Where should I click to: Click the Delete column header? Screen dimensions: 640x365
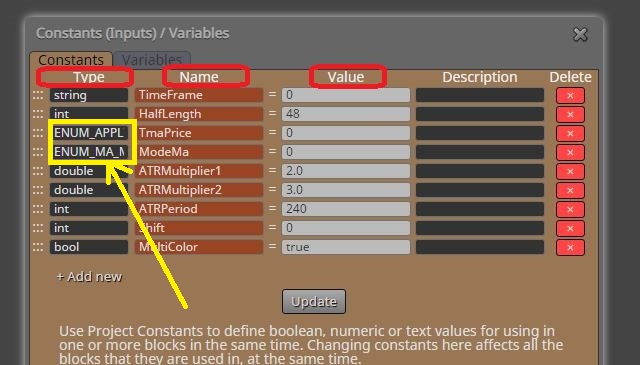click(x=570, y=77)
